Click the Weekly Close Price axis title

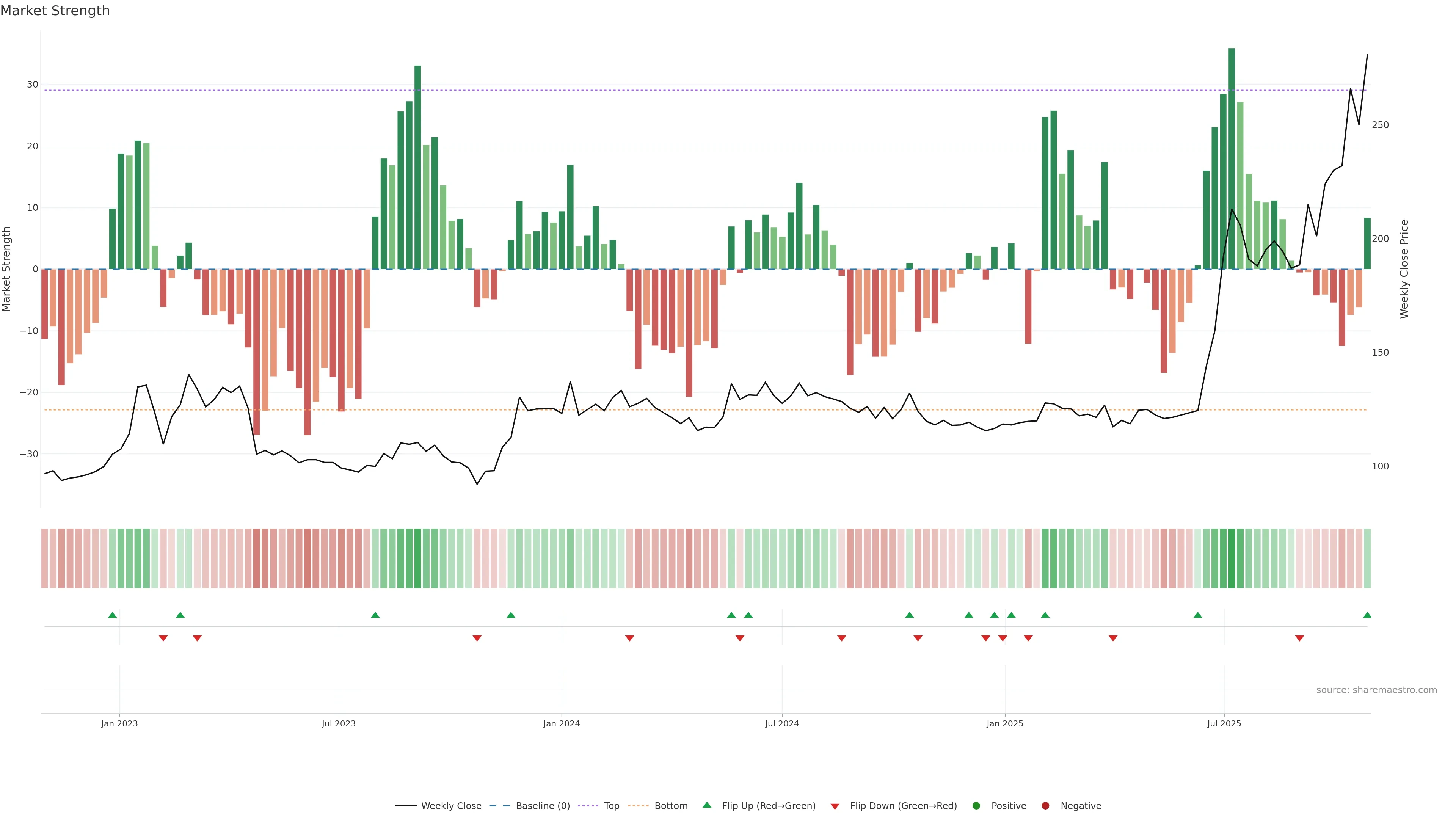[x=1404, y=269]
